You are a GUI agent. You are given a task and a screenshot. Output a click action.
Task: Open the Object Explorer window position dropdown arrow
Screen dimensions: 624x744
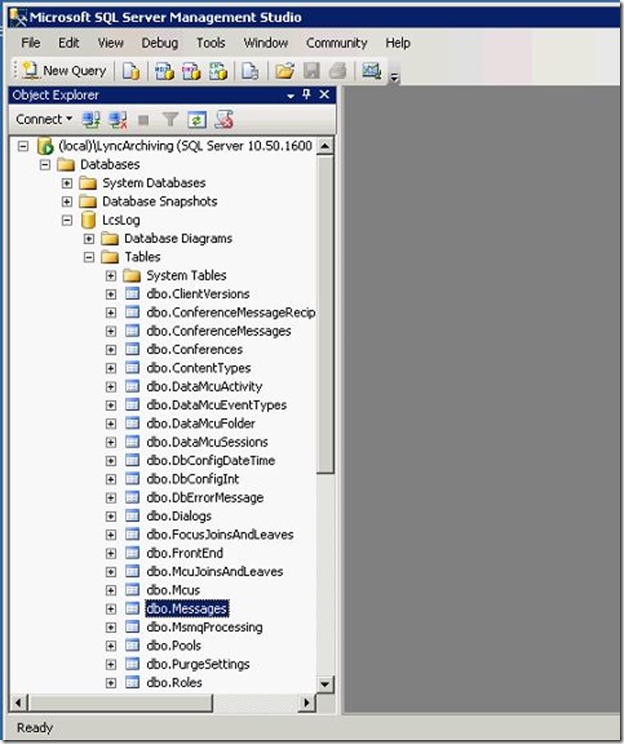tap(290, 96)
